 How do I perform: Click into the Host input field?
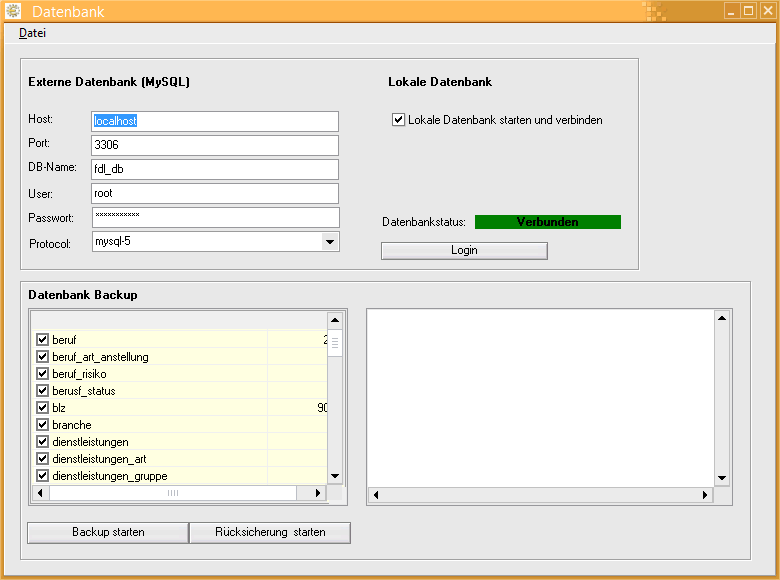(x=215, y=121)
